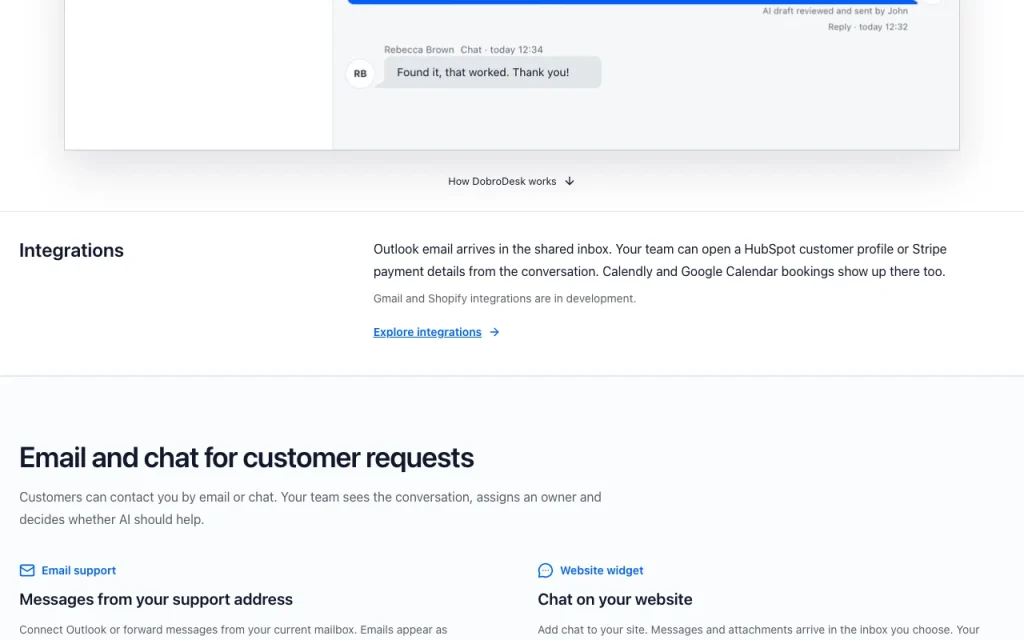This screenshot has width=1024, height=640.
Task: Jump to How DobroDesk works
Action: [502, 182]
